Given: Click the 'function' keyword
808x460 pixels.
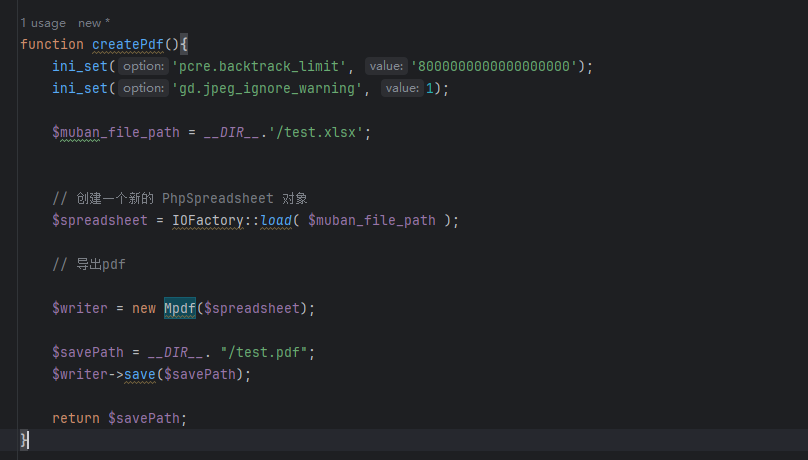Looking at the screenshot, I should pyautogui.click(x=52, y=44).
